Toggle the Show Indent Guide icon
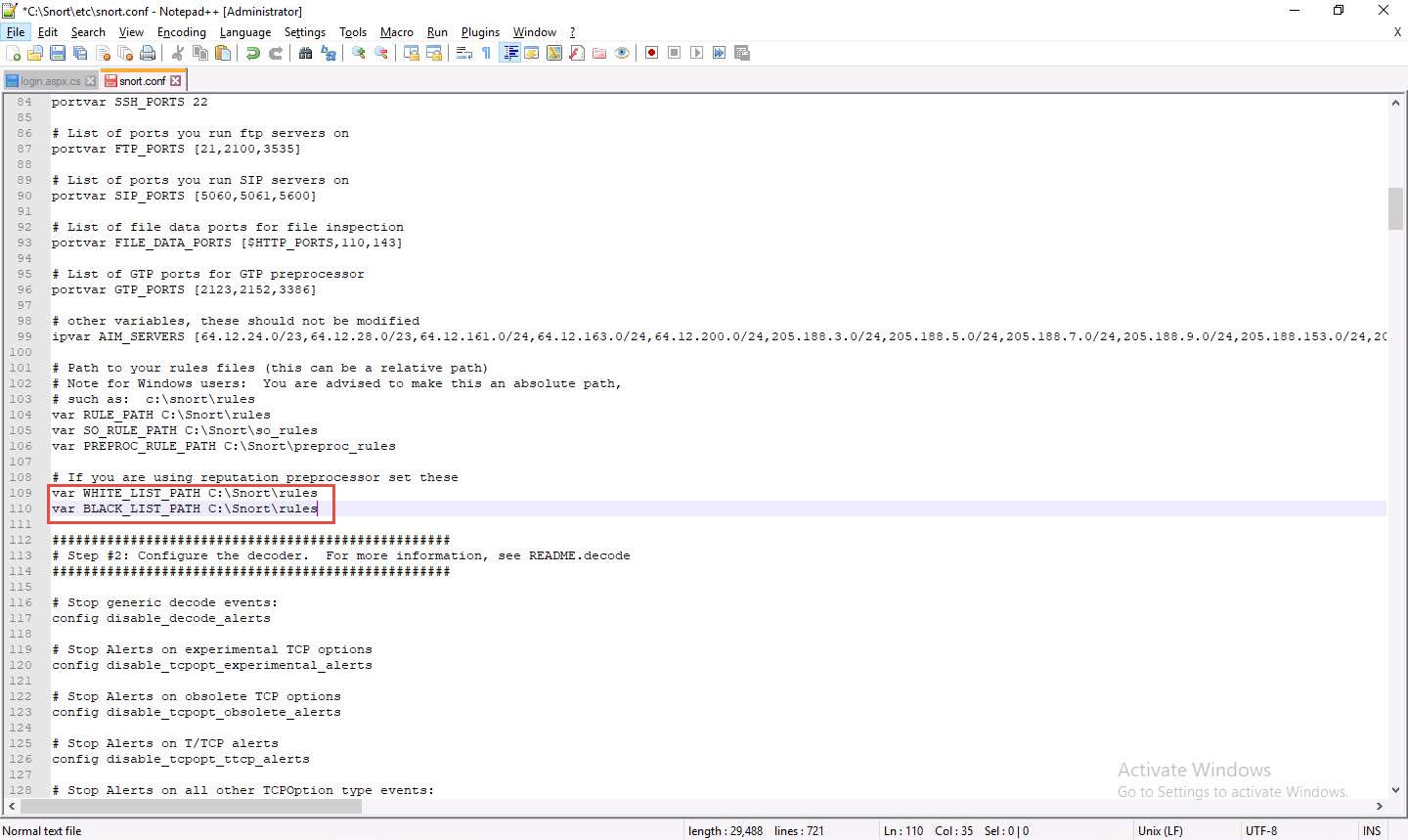Image resolution: width=1408 pixels, height=840 pixels. point(509,53)
